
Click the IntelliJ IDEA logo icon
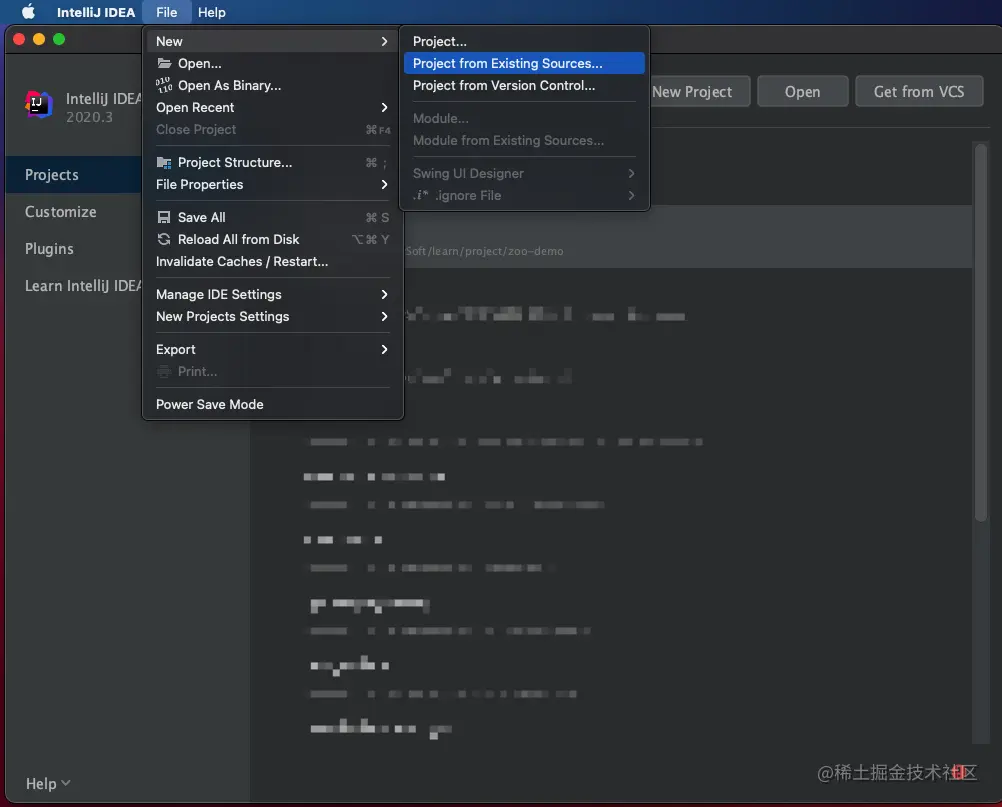pos(38,104)
